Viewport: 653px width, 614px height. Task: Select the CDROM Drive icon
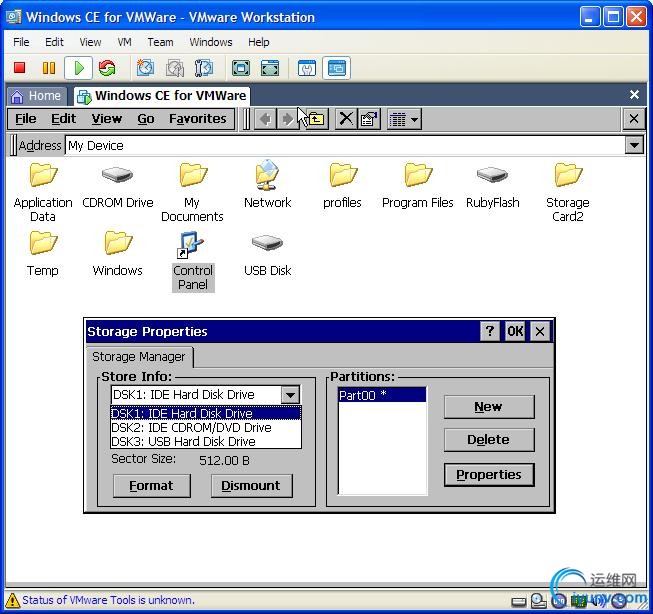coord(117,176)
